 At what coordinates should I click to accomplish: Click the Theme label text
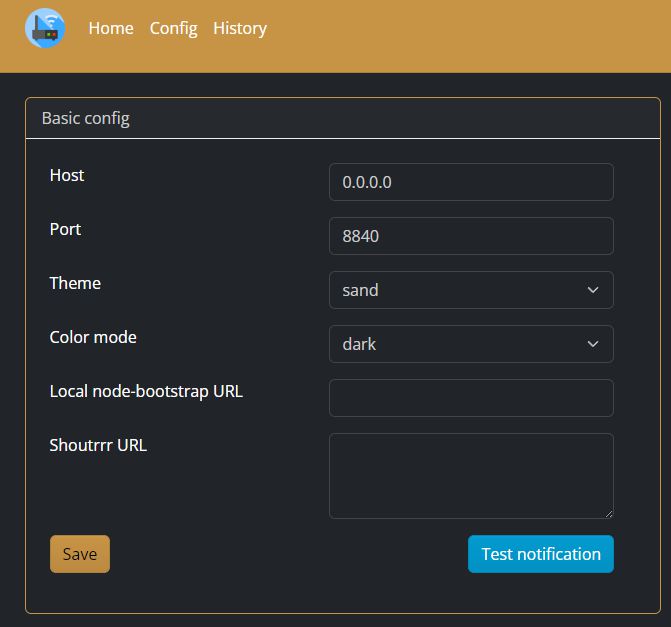tap(75, 283)
